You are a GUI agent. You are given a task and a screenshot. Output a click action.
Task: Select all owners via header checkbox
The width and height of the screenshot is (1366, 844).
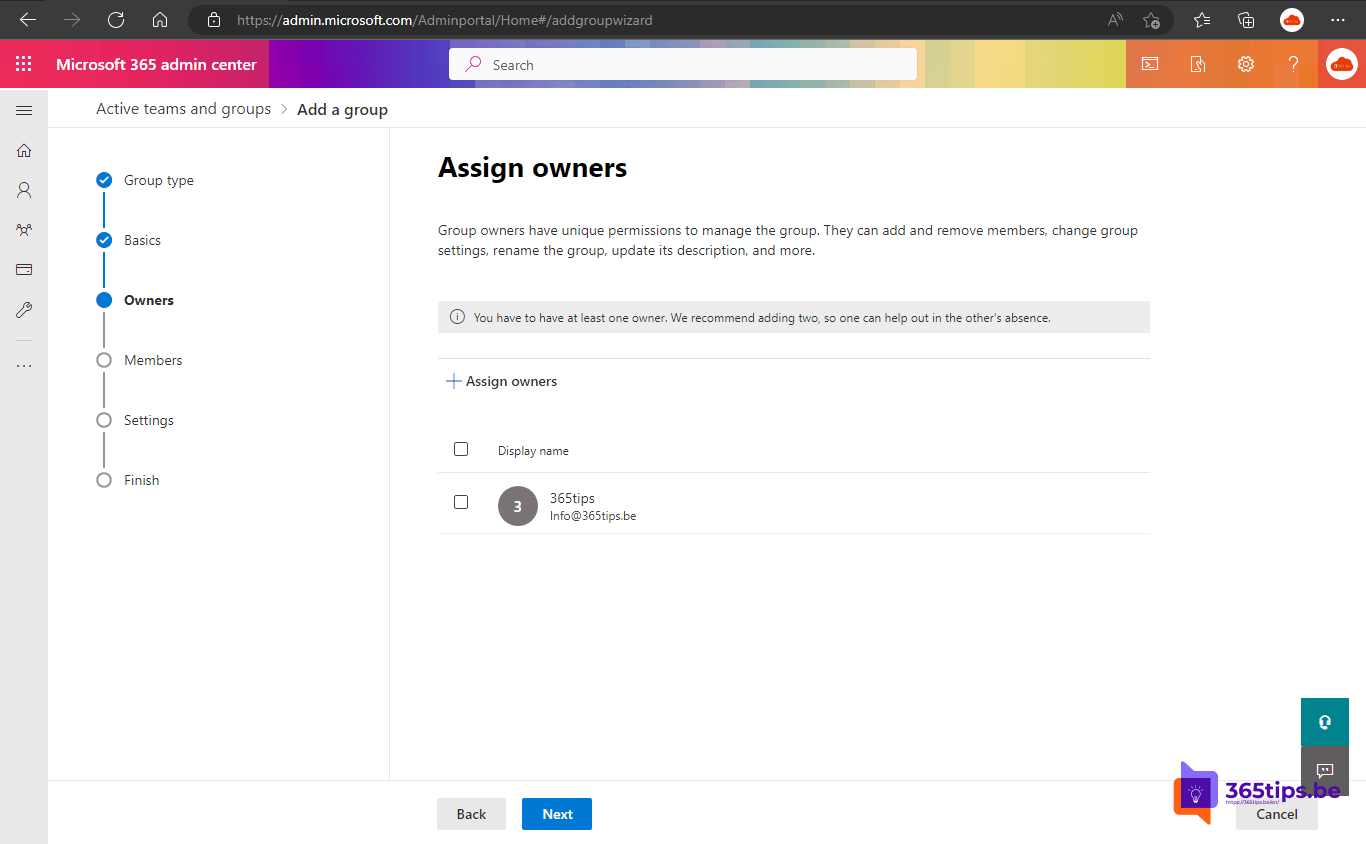[461, 449]
